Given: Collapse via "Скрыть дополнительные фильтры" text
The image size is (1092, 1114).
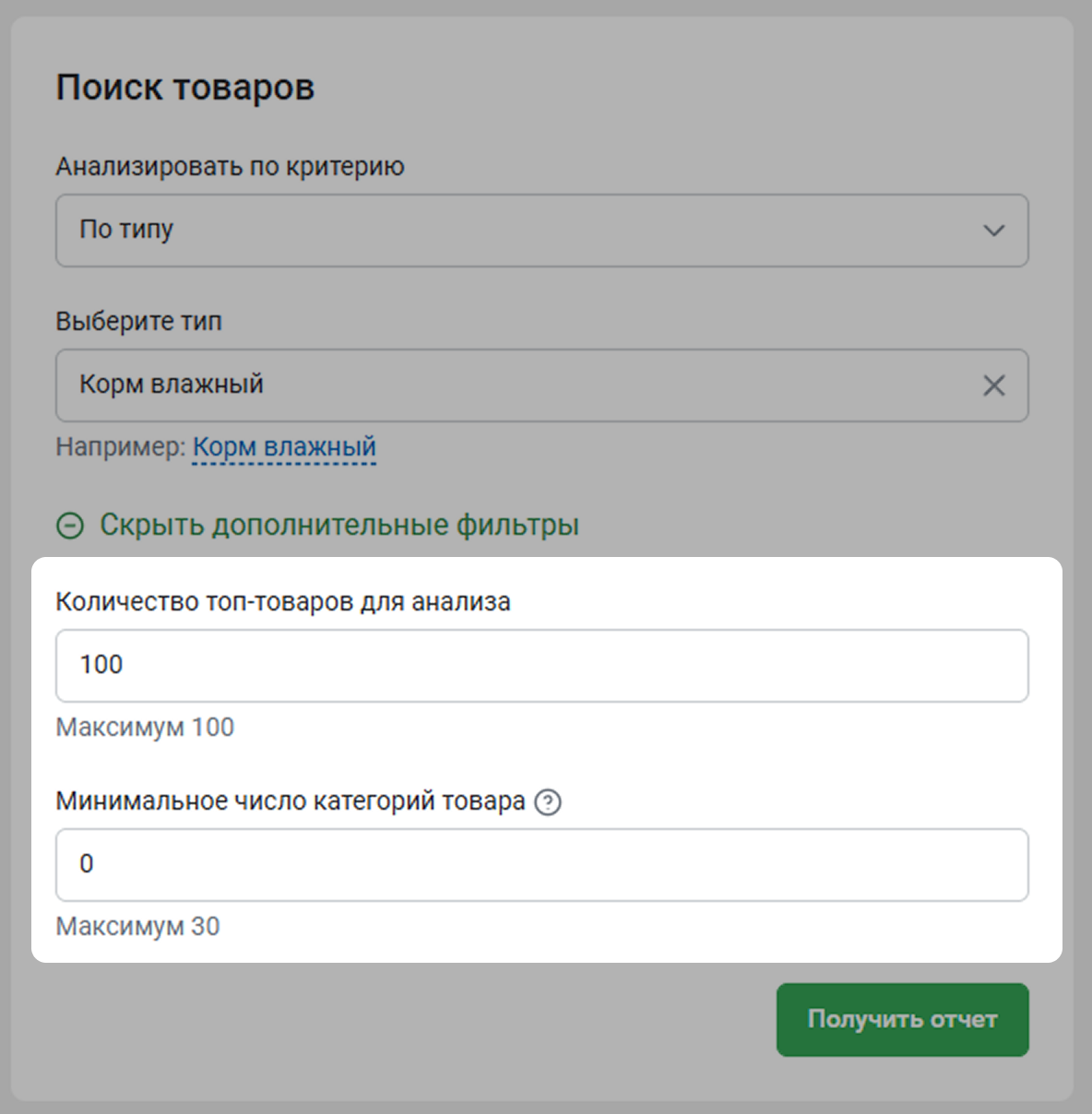Looking at the screenshot, I should click(339, 526).
